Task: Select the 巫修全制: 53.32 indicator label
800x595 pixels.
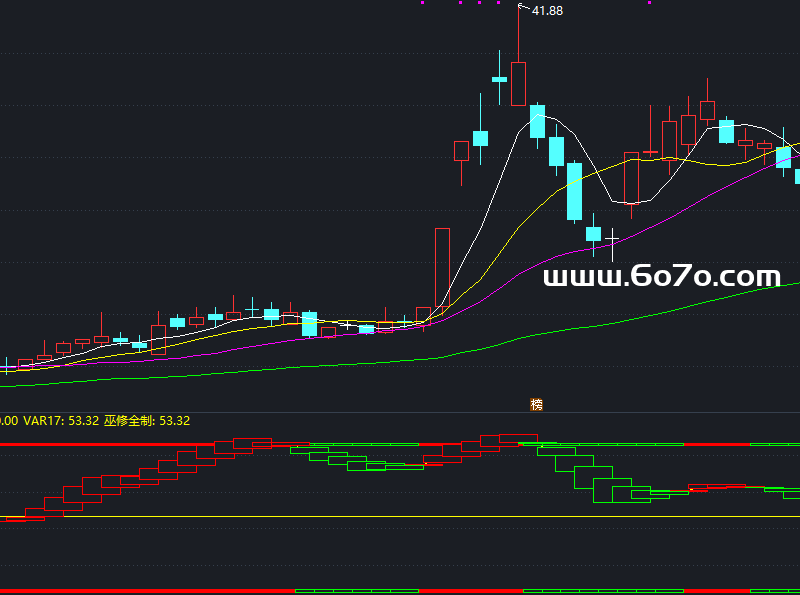Action: (147, 421)
